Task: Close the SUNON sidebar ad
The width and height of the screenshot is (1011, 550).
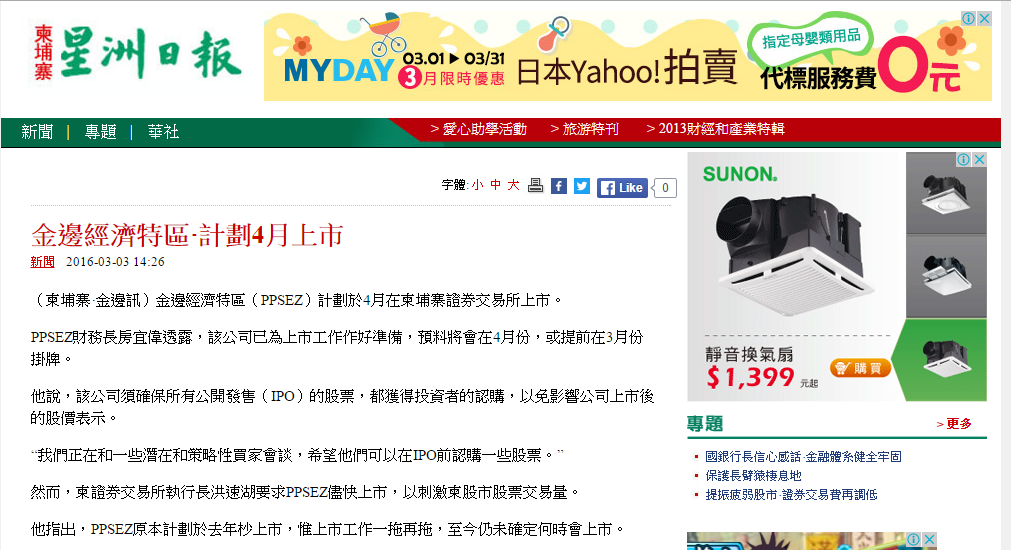Action: (979, 159)
